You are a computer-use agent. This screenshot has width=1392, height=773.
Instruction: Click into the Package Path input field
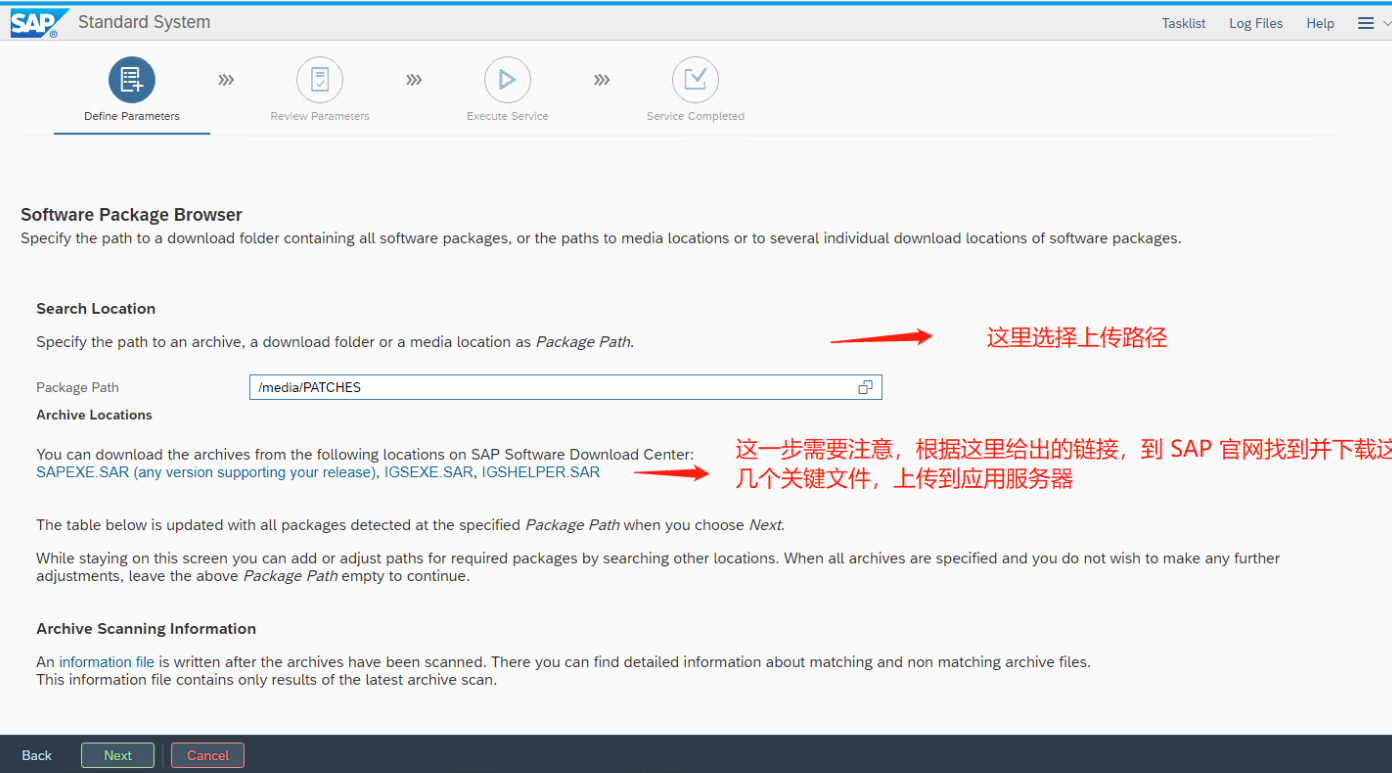click(550, 387)
